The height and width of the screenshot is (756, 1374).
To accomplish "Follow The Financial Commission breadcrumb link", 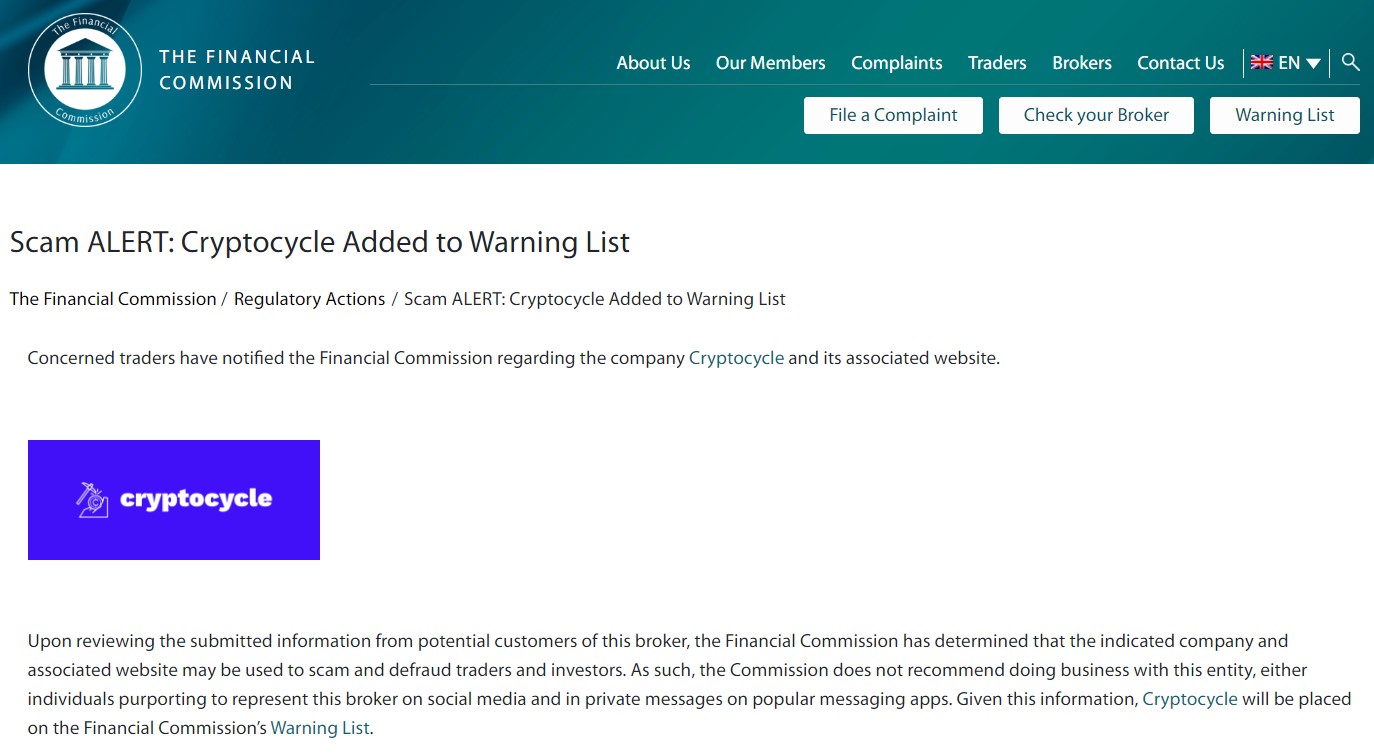I will (x=113, y=299).
